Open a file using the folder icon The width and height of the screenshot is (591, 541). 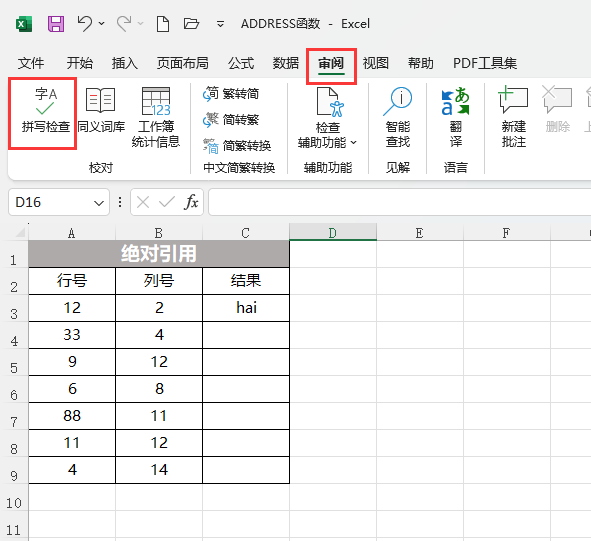191,24
